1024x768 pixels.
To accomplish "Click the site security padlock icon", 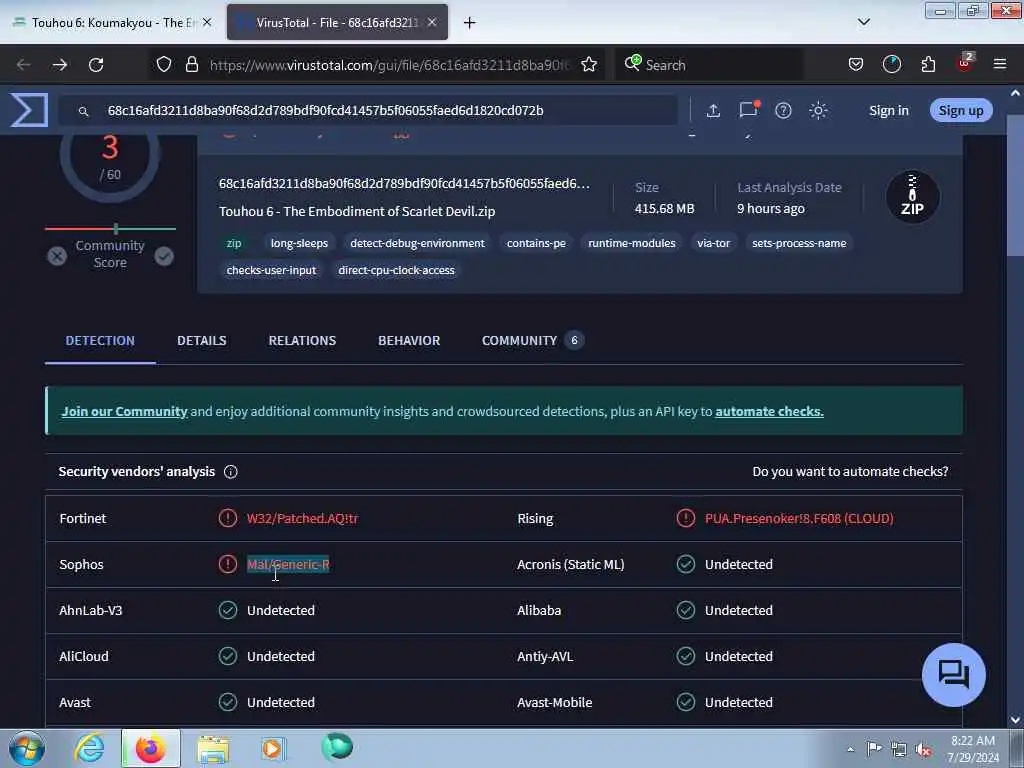I will (191, 64).
